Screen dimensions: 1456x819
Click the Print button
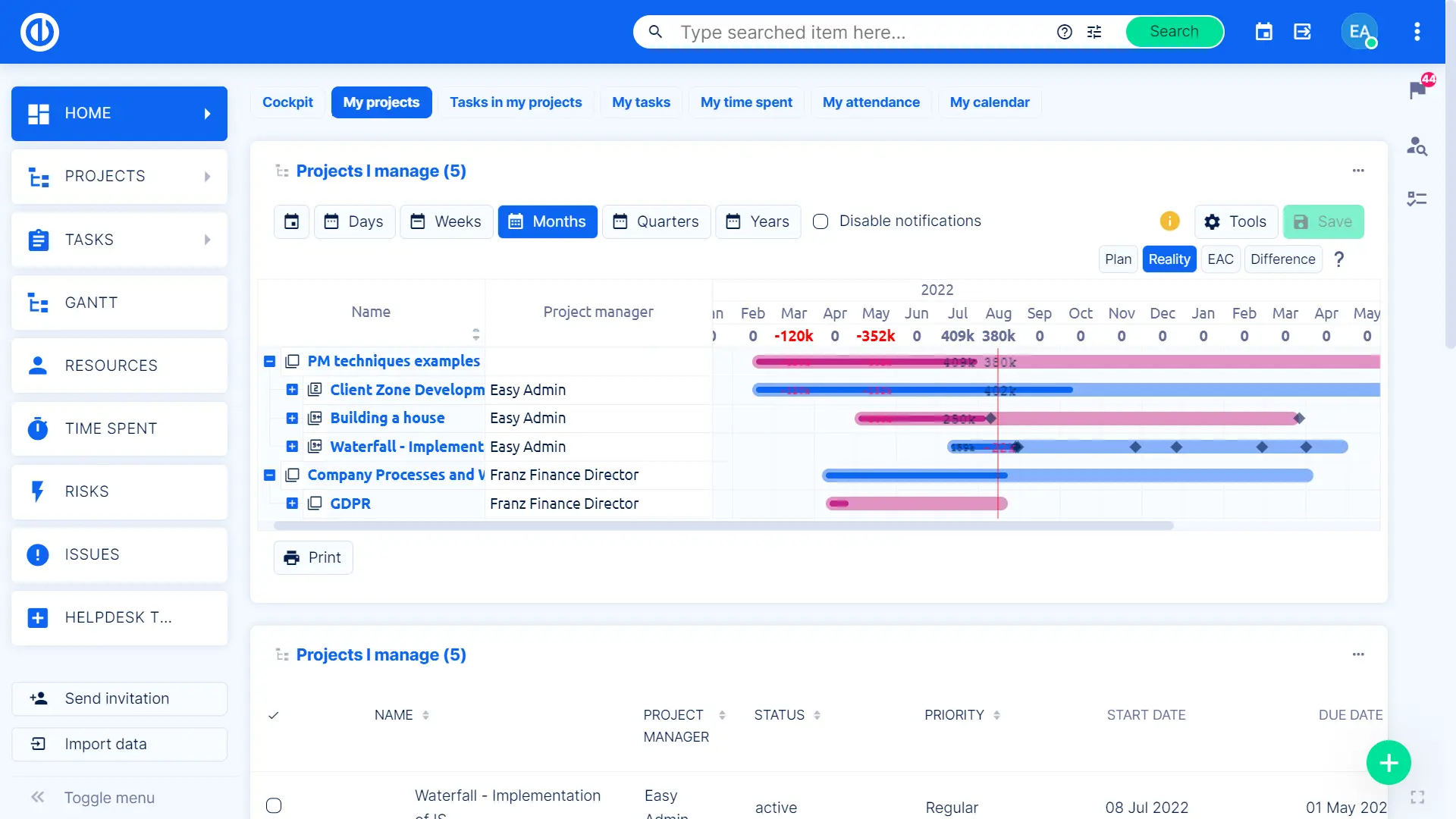coord(313,557)
